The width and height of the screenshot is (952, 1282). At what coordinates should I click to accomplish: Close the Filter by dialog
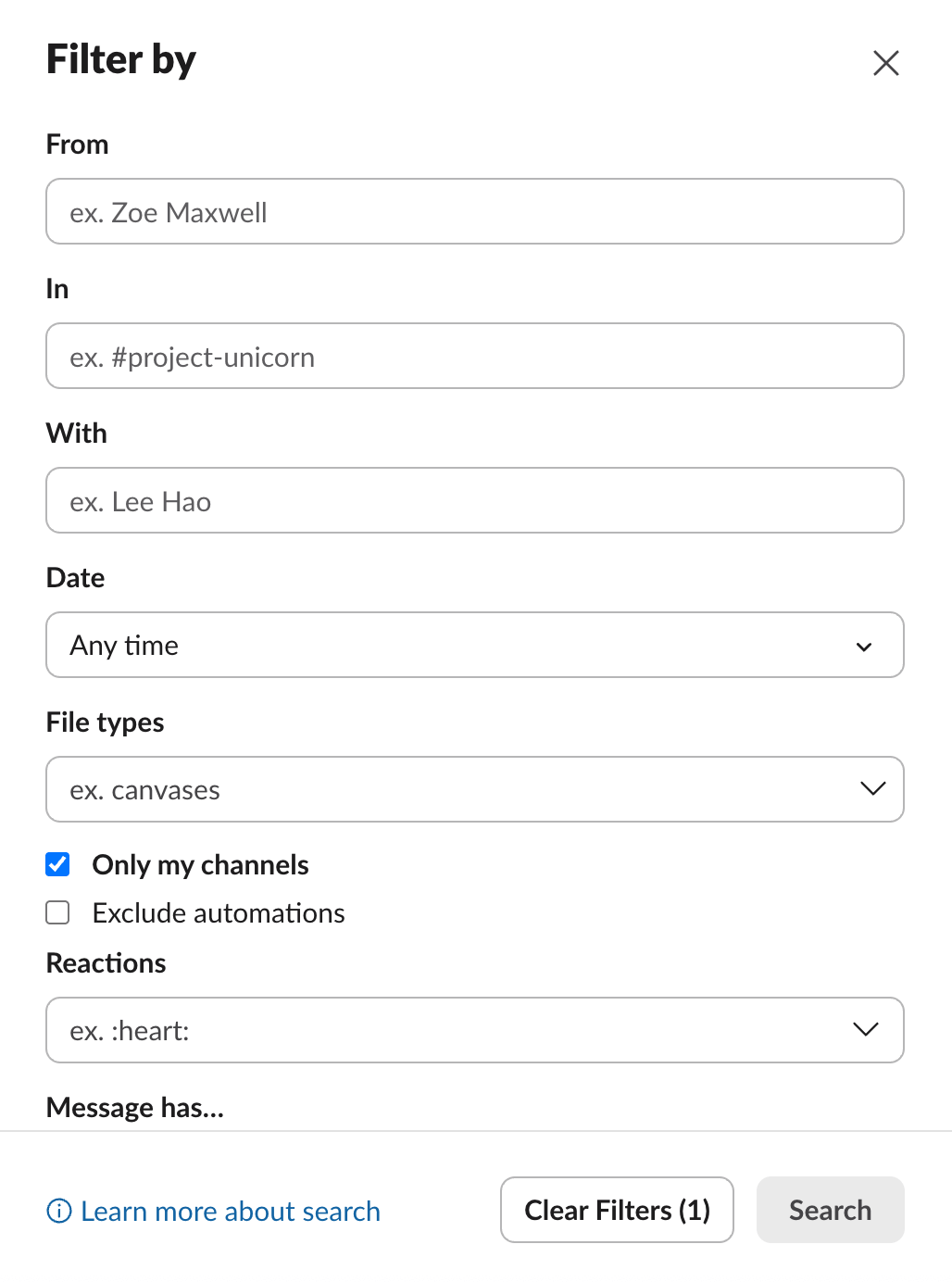(x=886, y=63)
